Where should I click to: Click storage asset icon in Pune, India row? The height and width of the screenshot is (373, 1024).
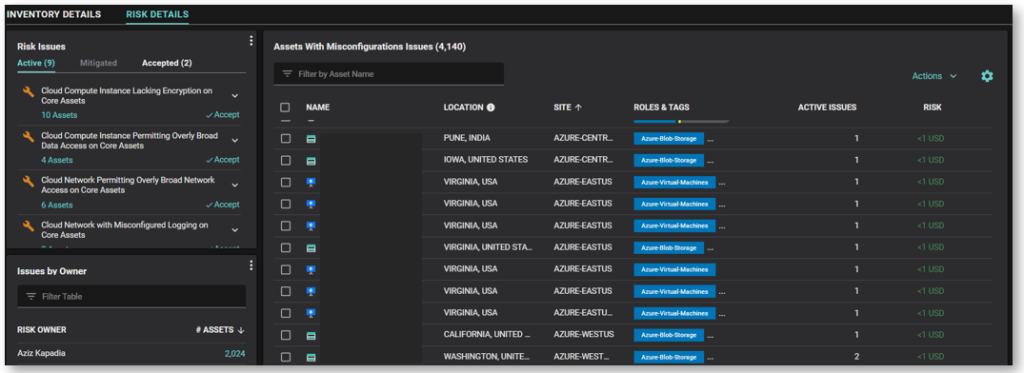311,138
